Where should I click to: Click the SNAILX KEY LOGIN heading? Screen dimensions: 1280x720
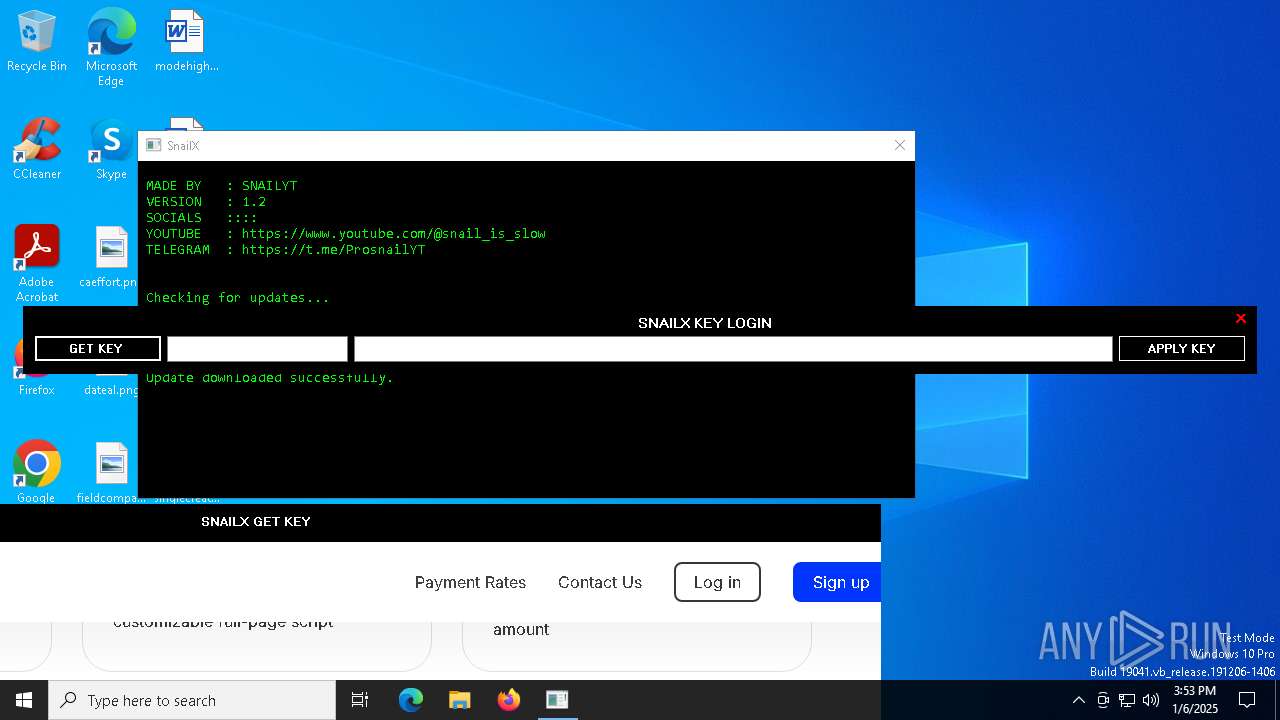click(705, 323)
